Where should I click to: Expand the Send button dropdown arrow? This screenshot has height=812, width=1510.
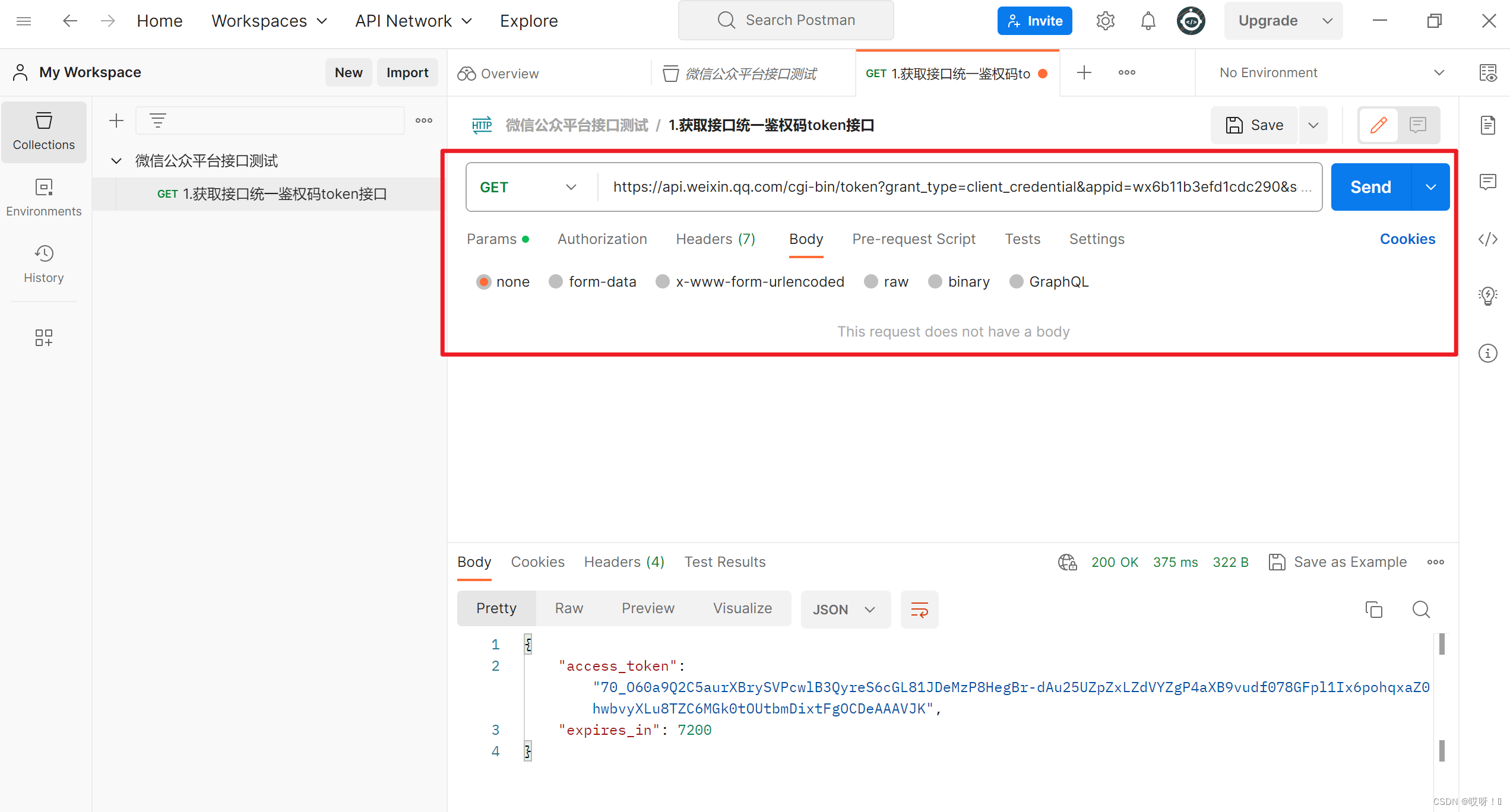coord(1430,188)
